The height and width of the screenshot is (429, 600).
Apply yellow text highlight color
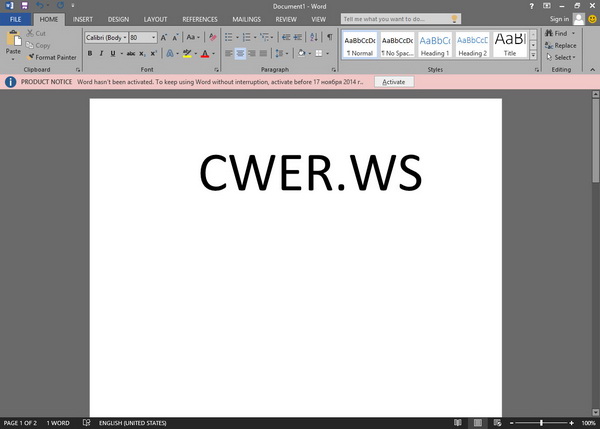click(x=187, y=54)
